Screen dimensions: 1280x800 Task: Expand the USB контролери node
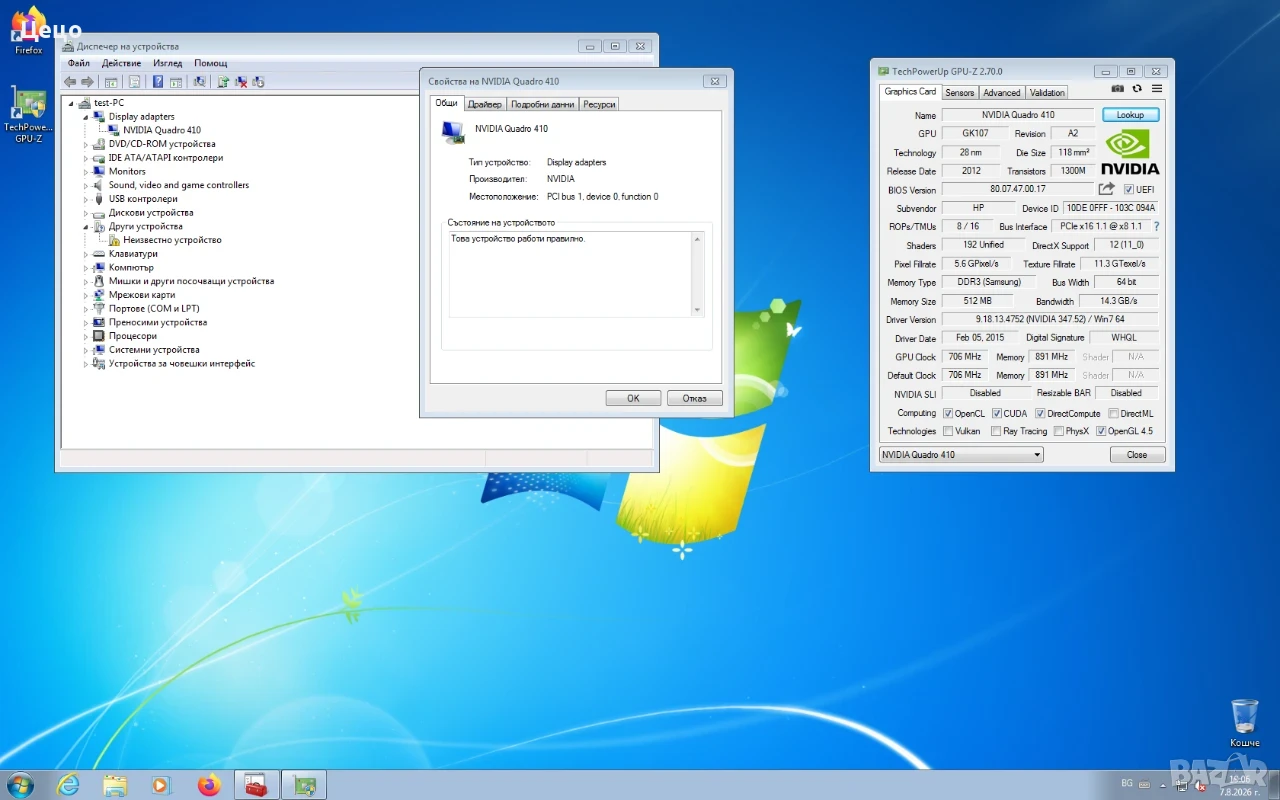[x=86, y=199]
